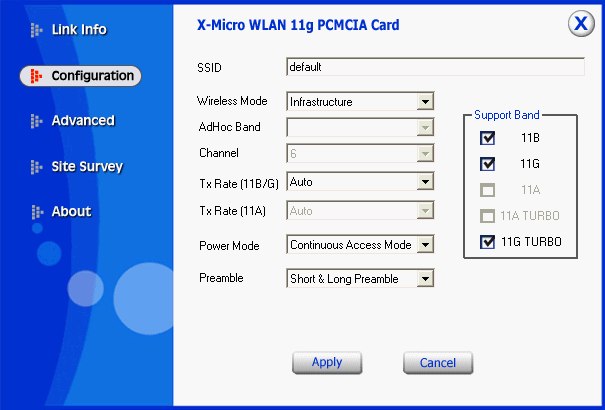This screenshot has width=605, height=410.
Task: Click the dotted icon beside Site Survey
Action: pyautogui.click(x=36, y=167)
